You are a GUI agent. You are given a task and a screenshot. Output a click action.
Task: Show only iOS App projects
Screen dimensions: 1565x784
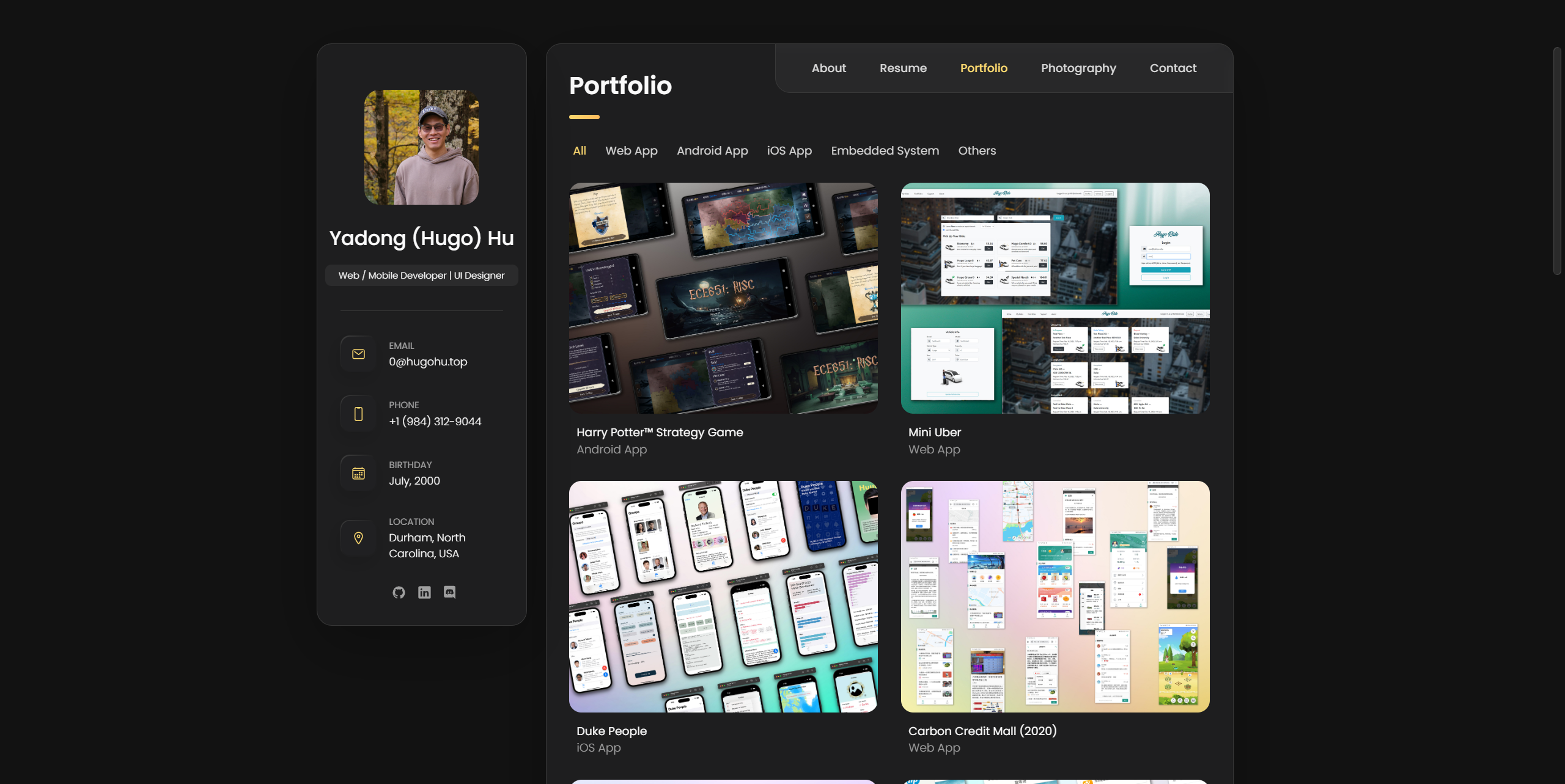point(789,150)
